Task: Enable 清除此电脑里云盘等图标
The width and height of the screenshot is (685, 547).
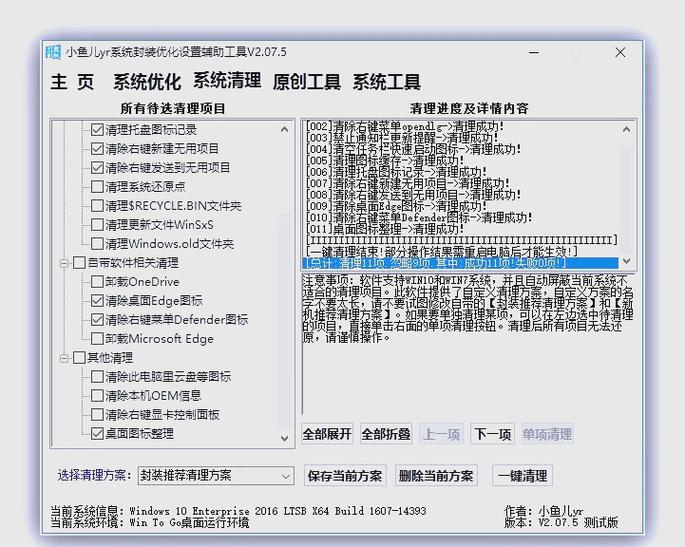Action: 97,377
